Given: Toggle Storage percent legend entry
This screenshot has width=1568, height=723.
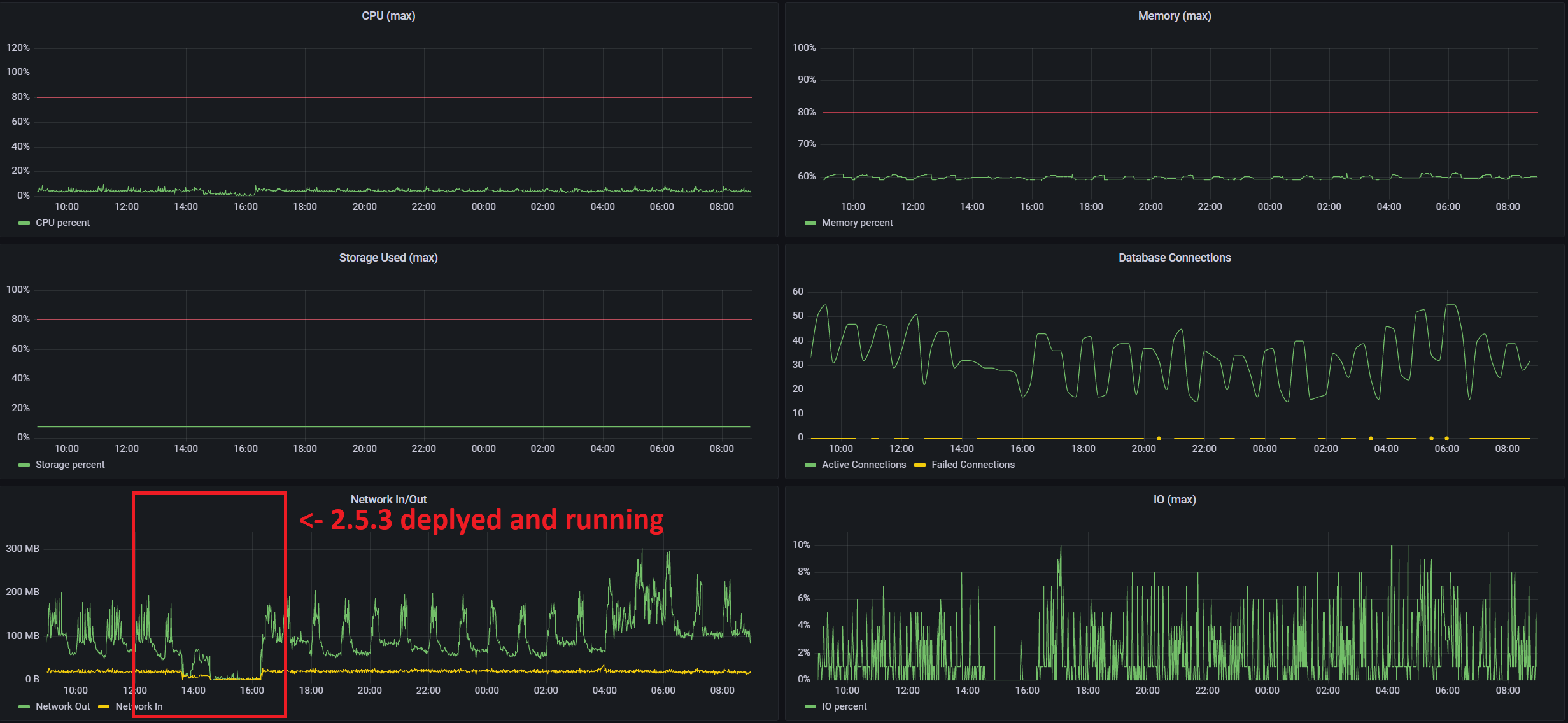Looking at the screenshot, I should 69,465.
